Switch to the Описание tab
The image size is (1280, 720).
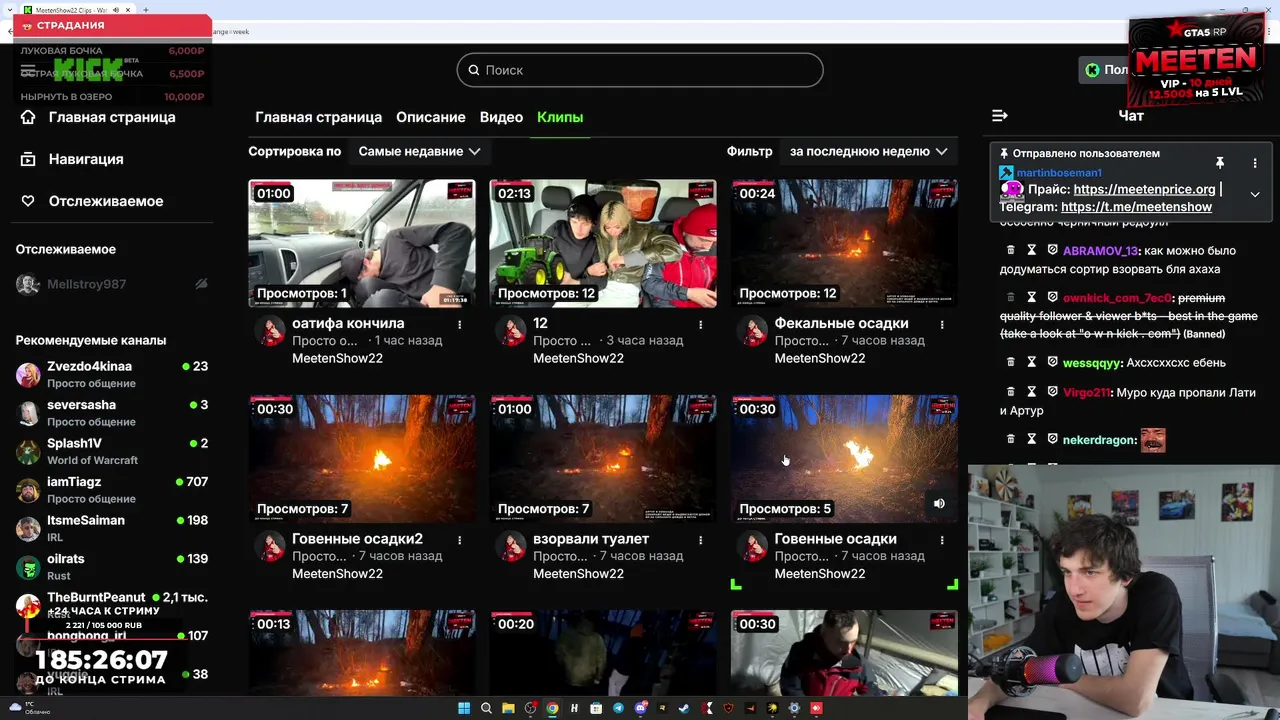(430, 117)
